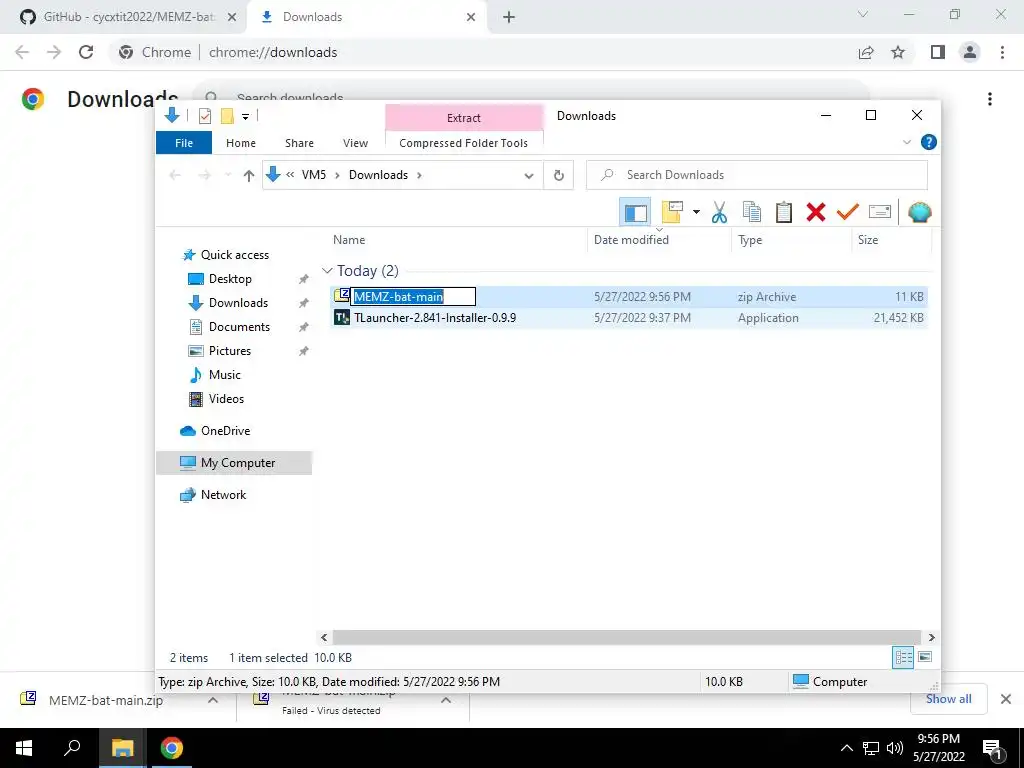
Task: Click the red X Delete icon
Action: point(816,212)
